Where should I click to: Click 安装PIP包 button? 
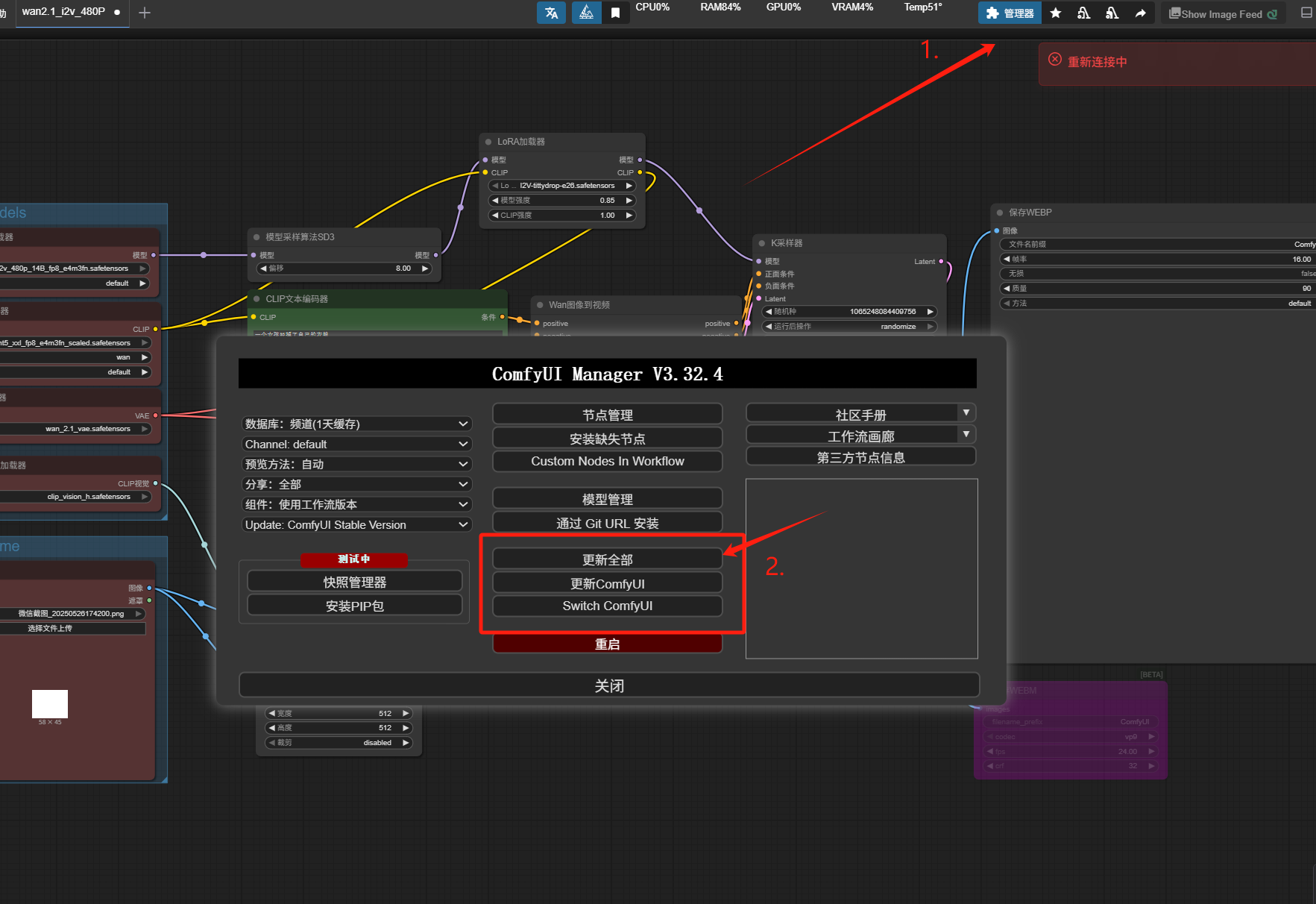click(x=355, y=605)
